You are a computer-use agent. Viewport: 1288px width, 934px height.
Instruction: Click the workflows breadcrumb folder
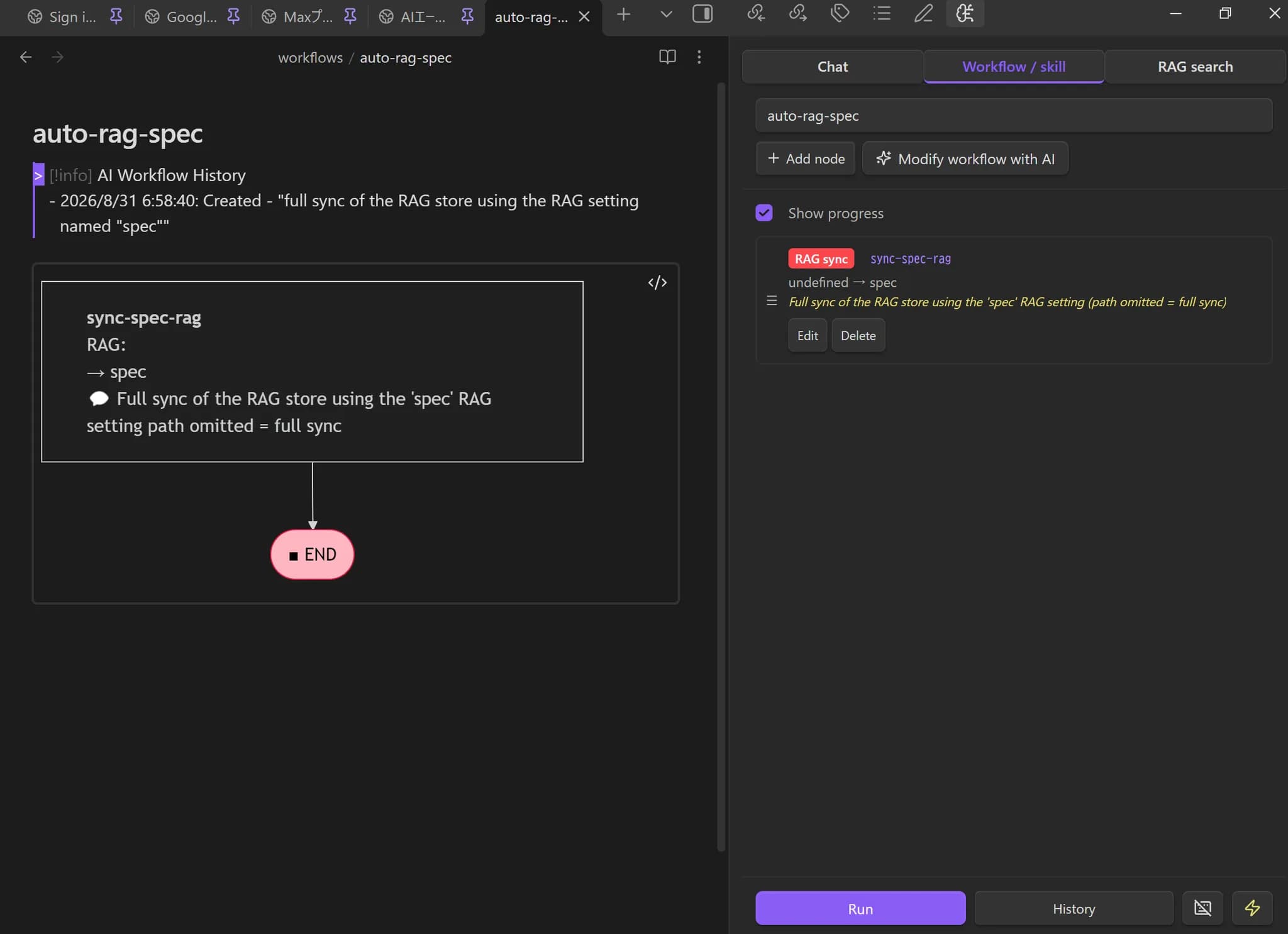(311, 58)
